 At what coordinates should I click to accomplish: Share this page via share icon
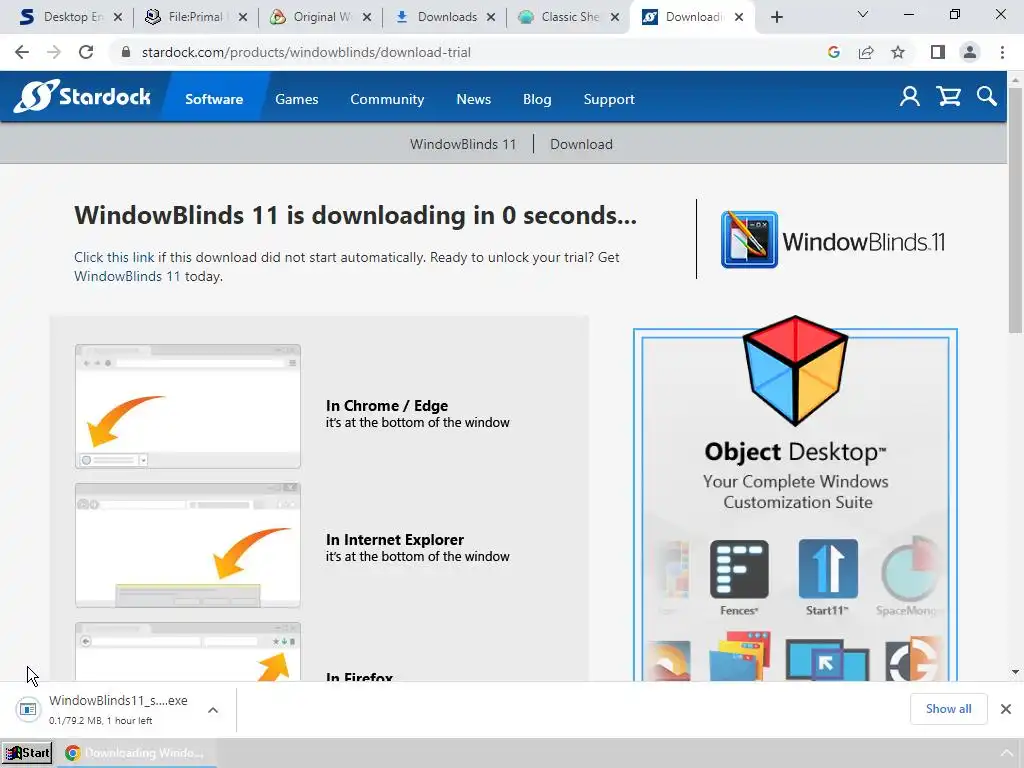pos(866,52)
